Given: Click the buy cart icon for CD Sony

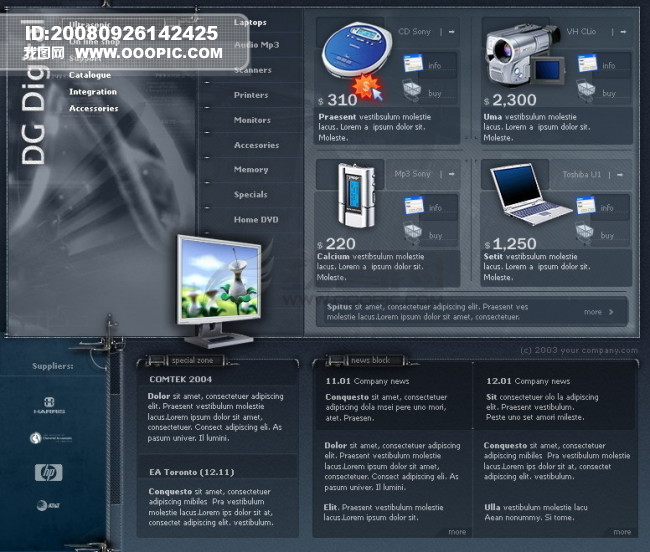Looking at the screenshot, I should [x=412, y=91].
